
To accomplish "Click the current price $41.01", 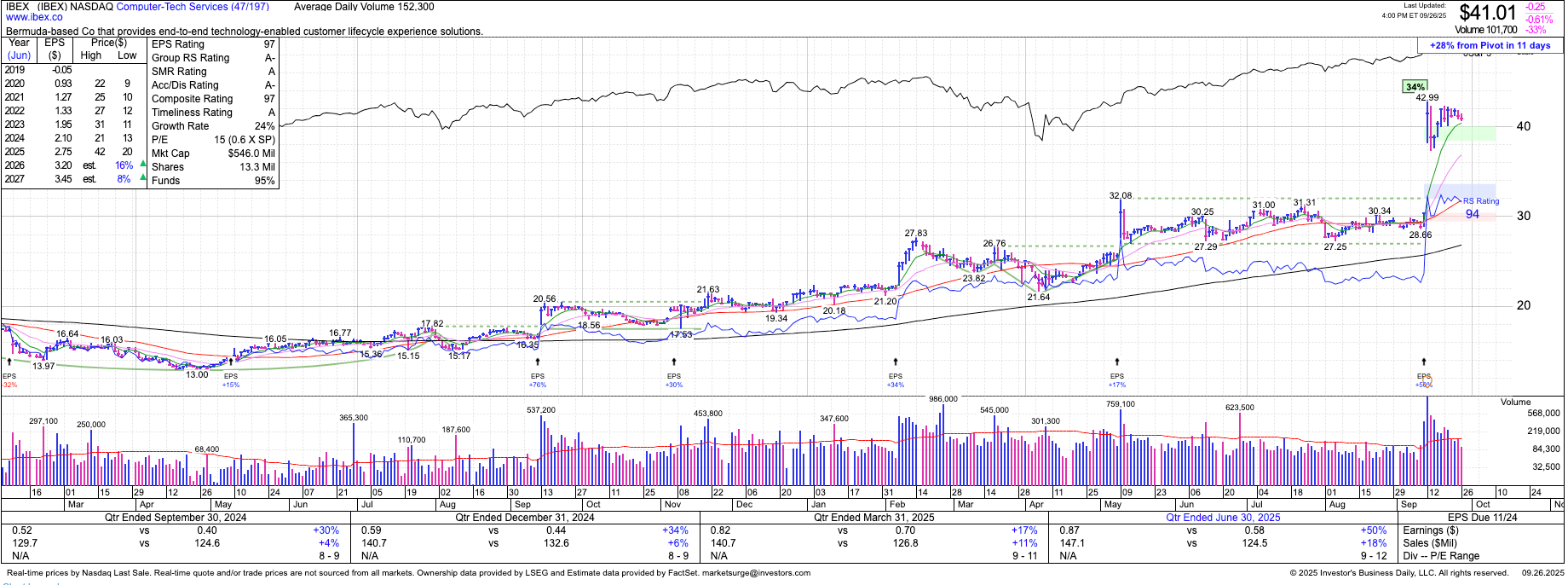I will [x=1488, y=13].
